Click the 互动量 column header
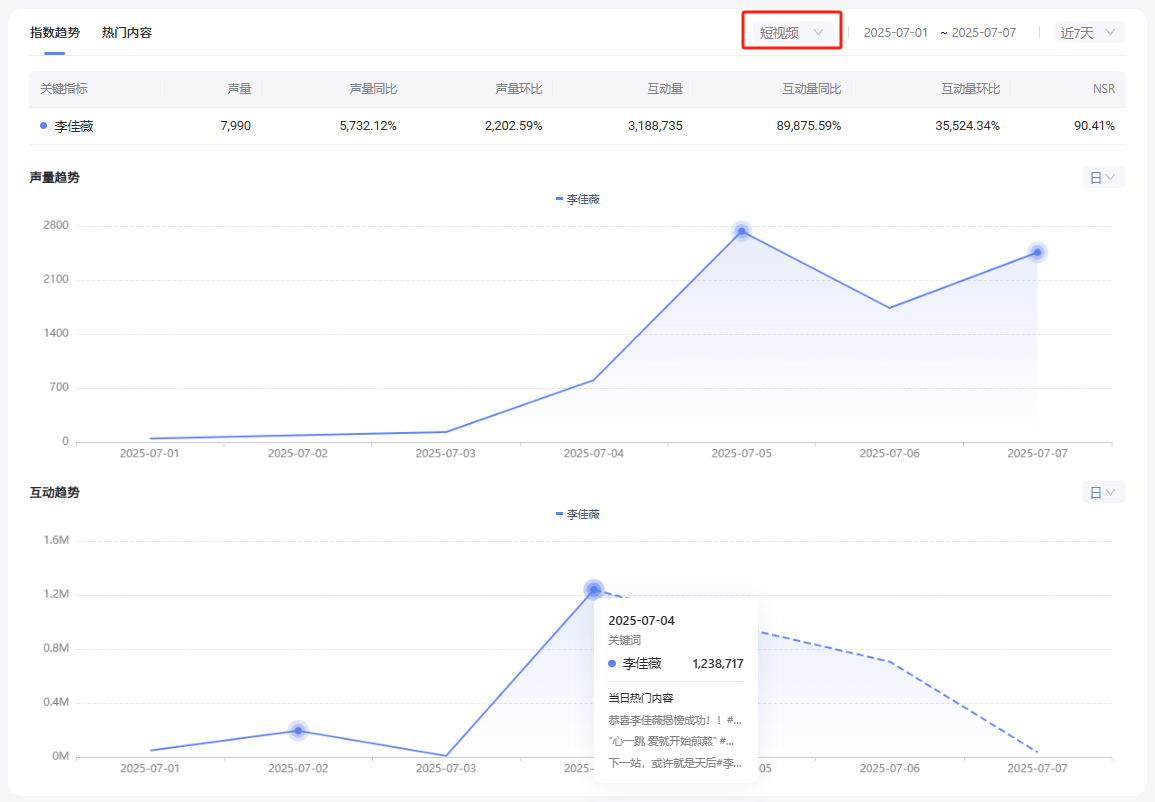The image size is (1155, 802). 664,88
